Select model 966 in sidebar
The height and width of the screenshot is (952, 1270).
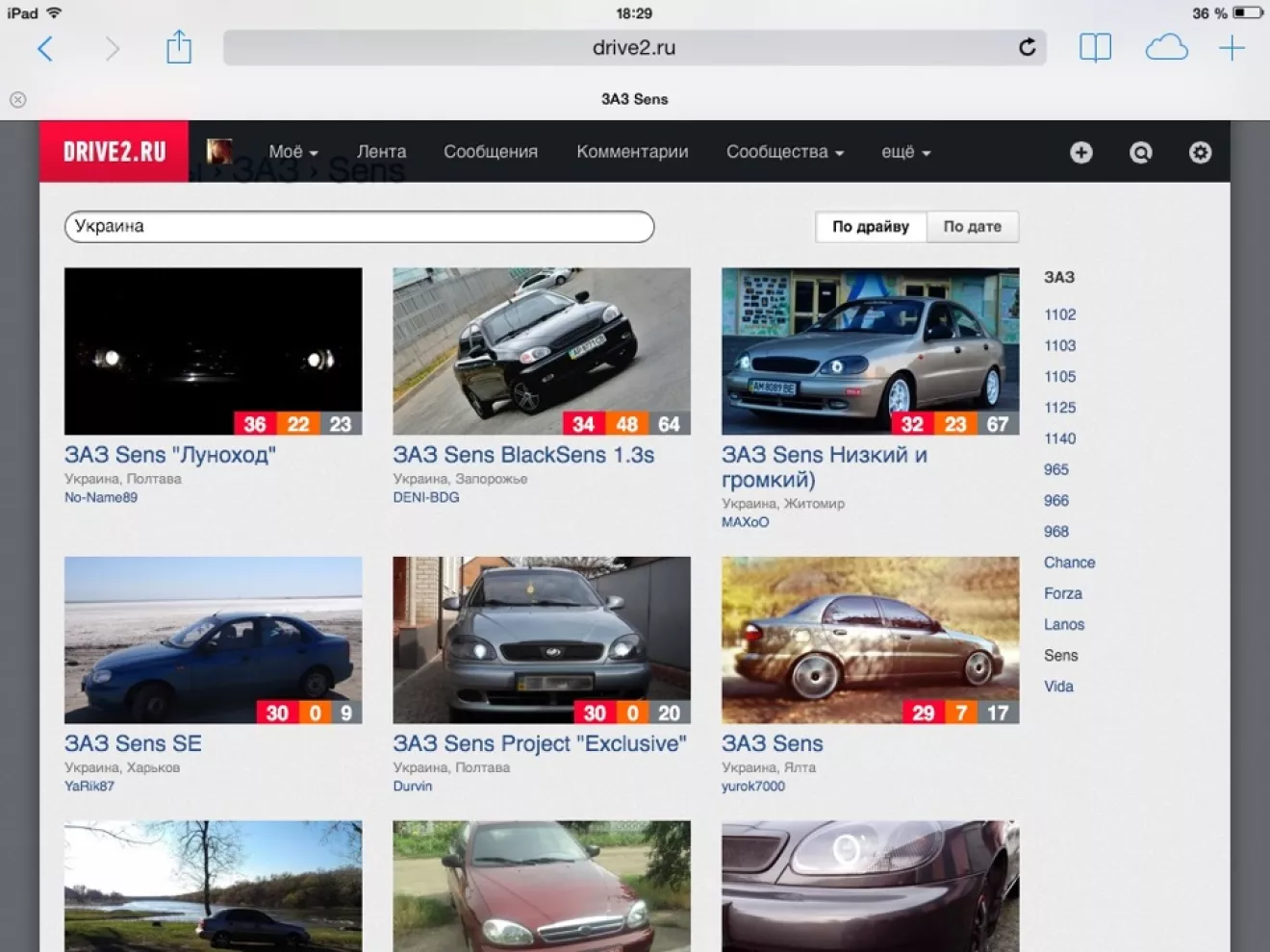pyautogui.click(x=1056, y=500)
